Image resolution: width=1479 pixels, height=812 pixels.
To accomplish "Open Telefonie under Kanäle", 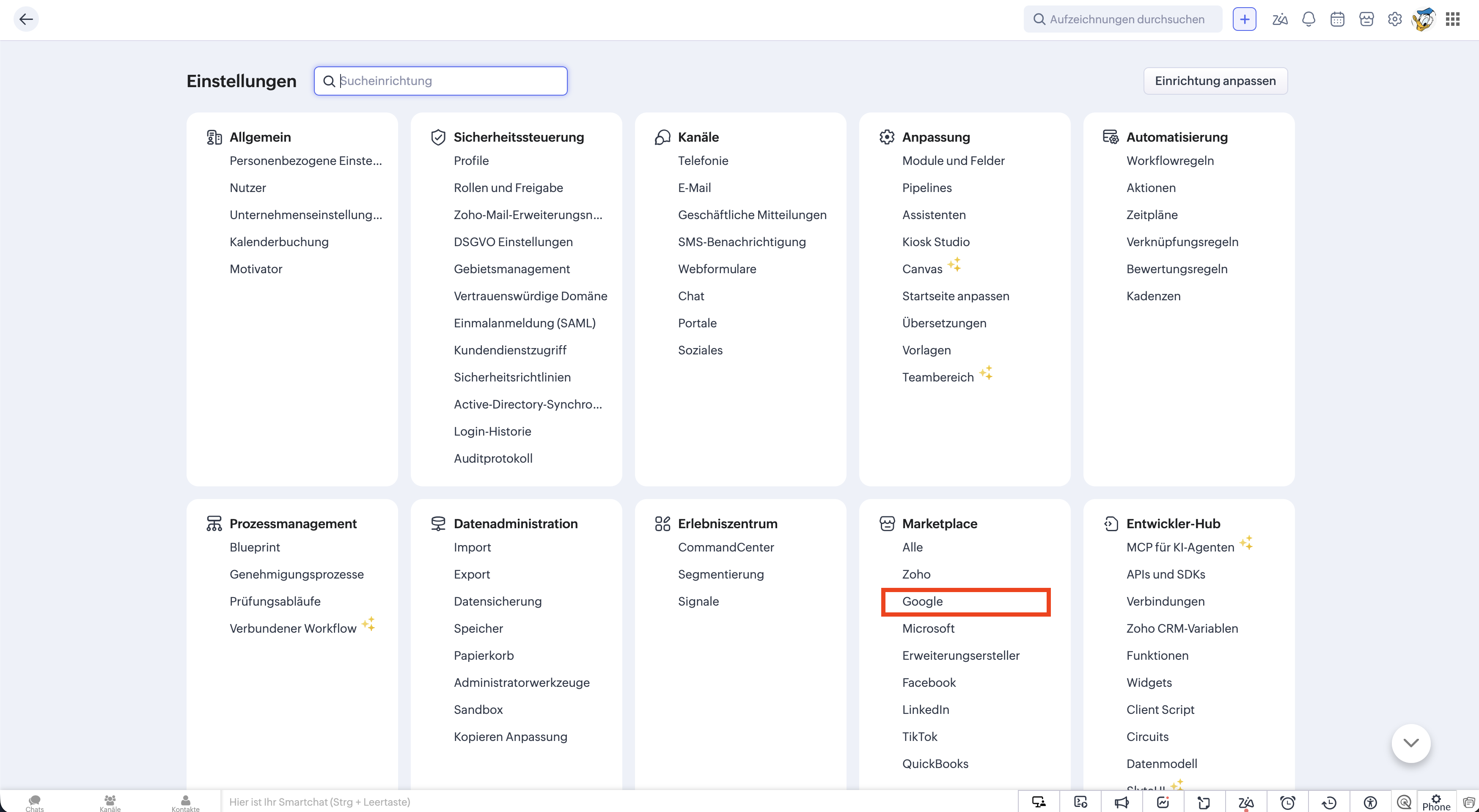I will point(703,161).
